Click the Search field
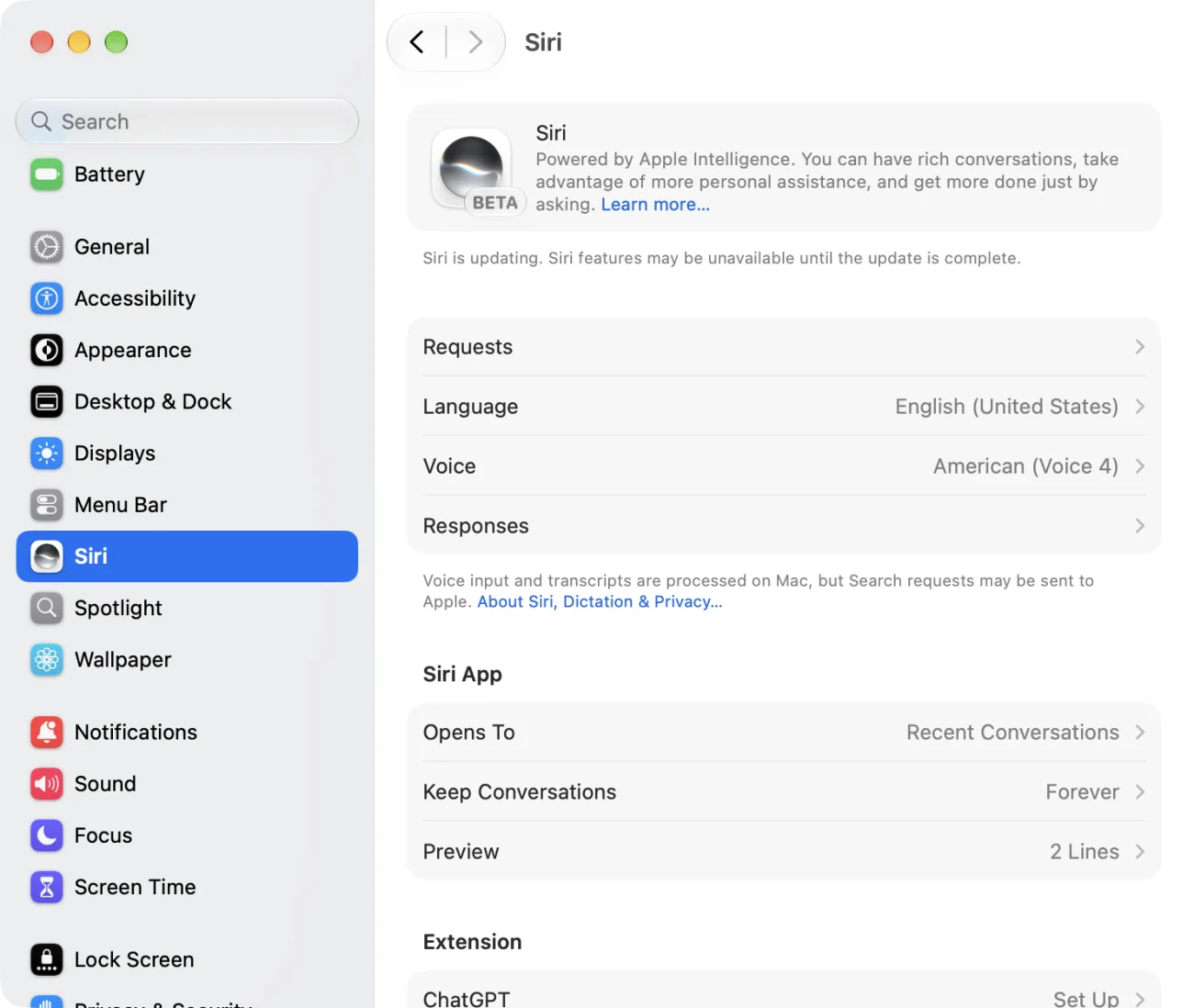This screenshot has width=1194, height=1008. (x=187, y=121)
